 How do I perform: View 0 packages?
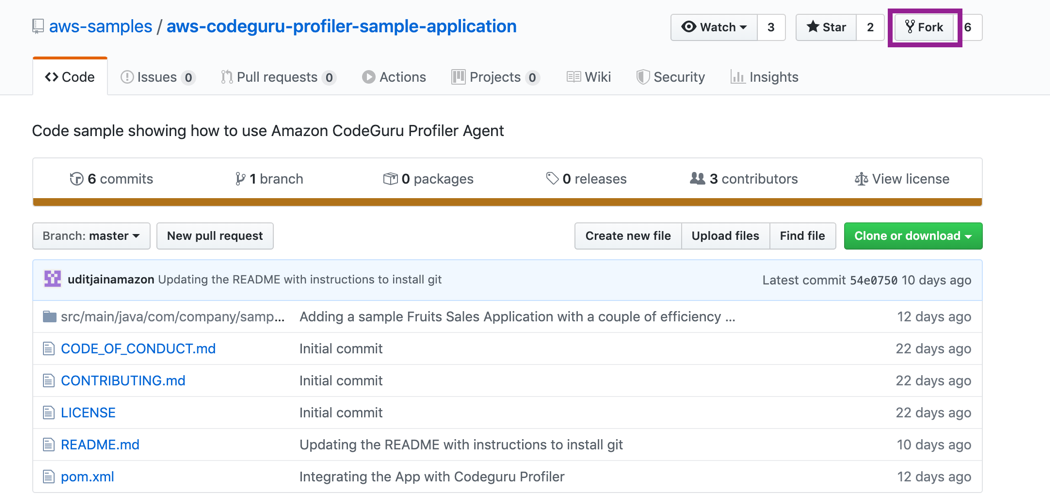click(x=428, y=179)
